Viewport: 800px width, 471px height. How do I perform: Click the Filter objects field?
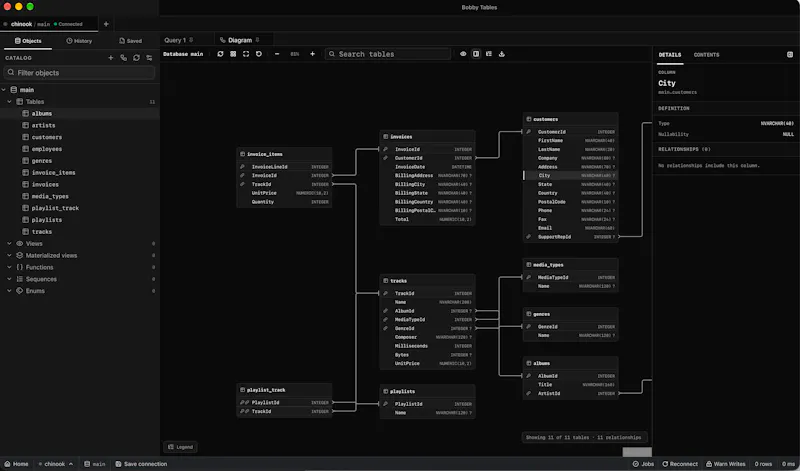click(x=79, y=72)
